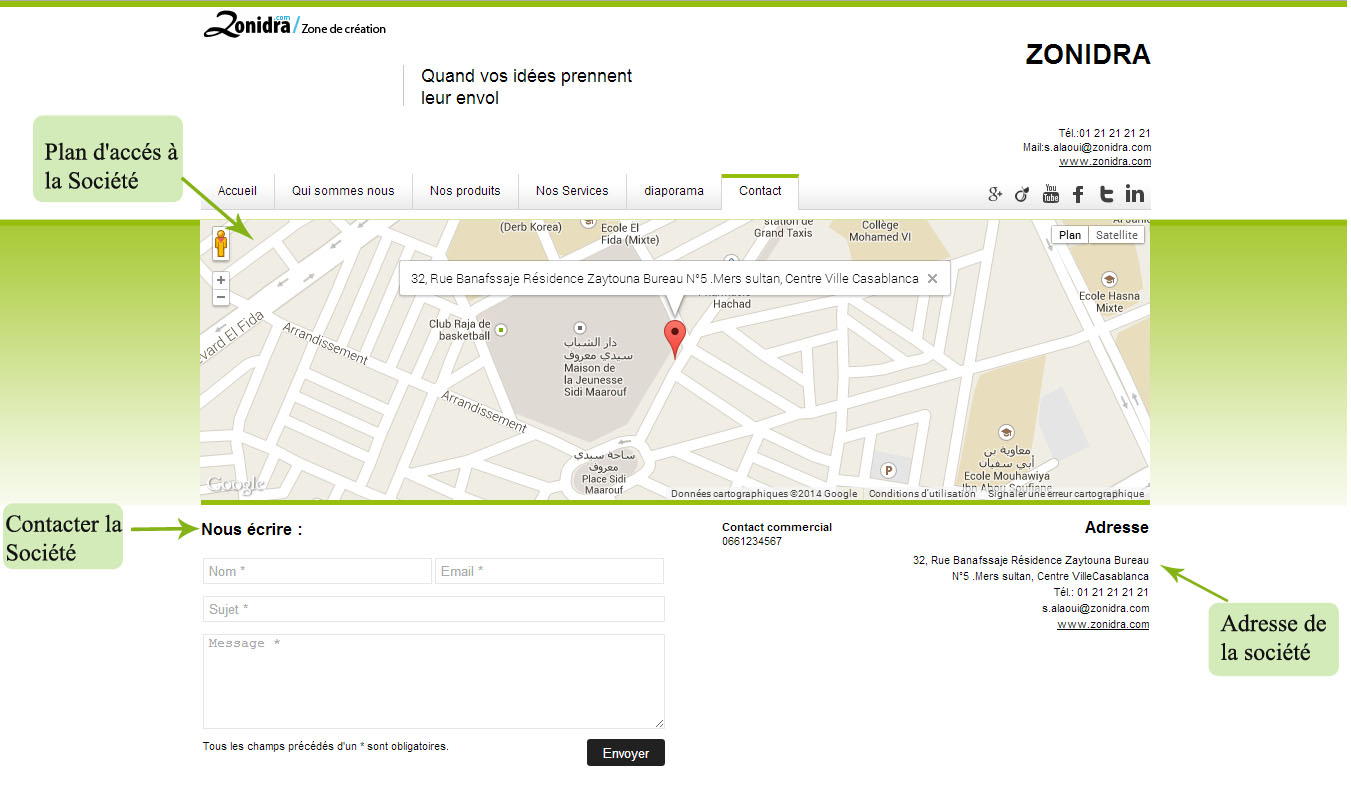Open the LinkedIn profile icon
Image resolution: width=1351 pixels, height=794 pixels.
click(1134, 194)
